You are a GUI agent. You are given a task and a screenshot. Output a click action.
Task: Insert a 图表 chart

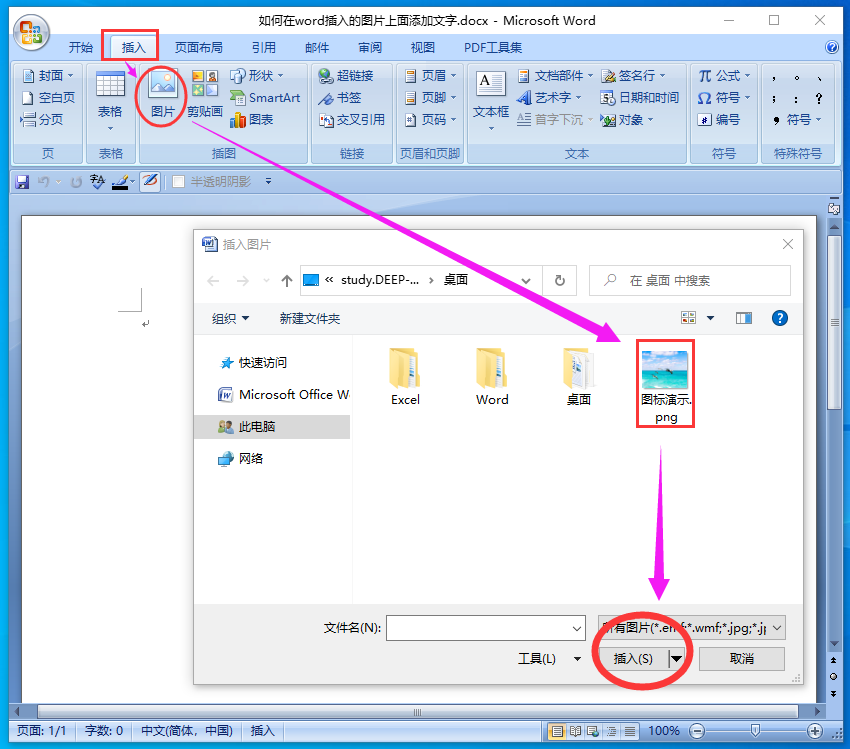[252, 120]
